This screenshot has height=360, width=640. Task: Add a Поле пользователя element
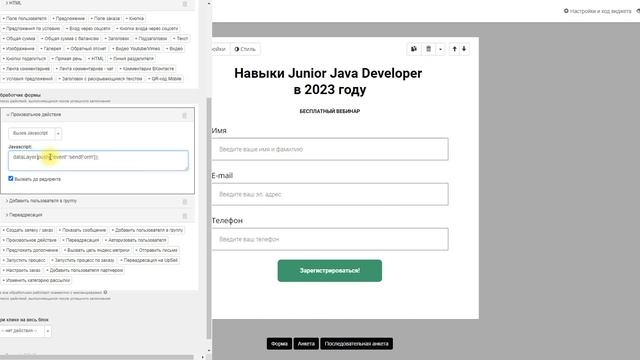coord(24,18)
